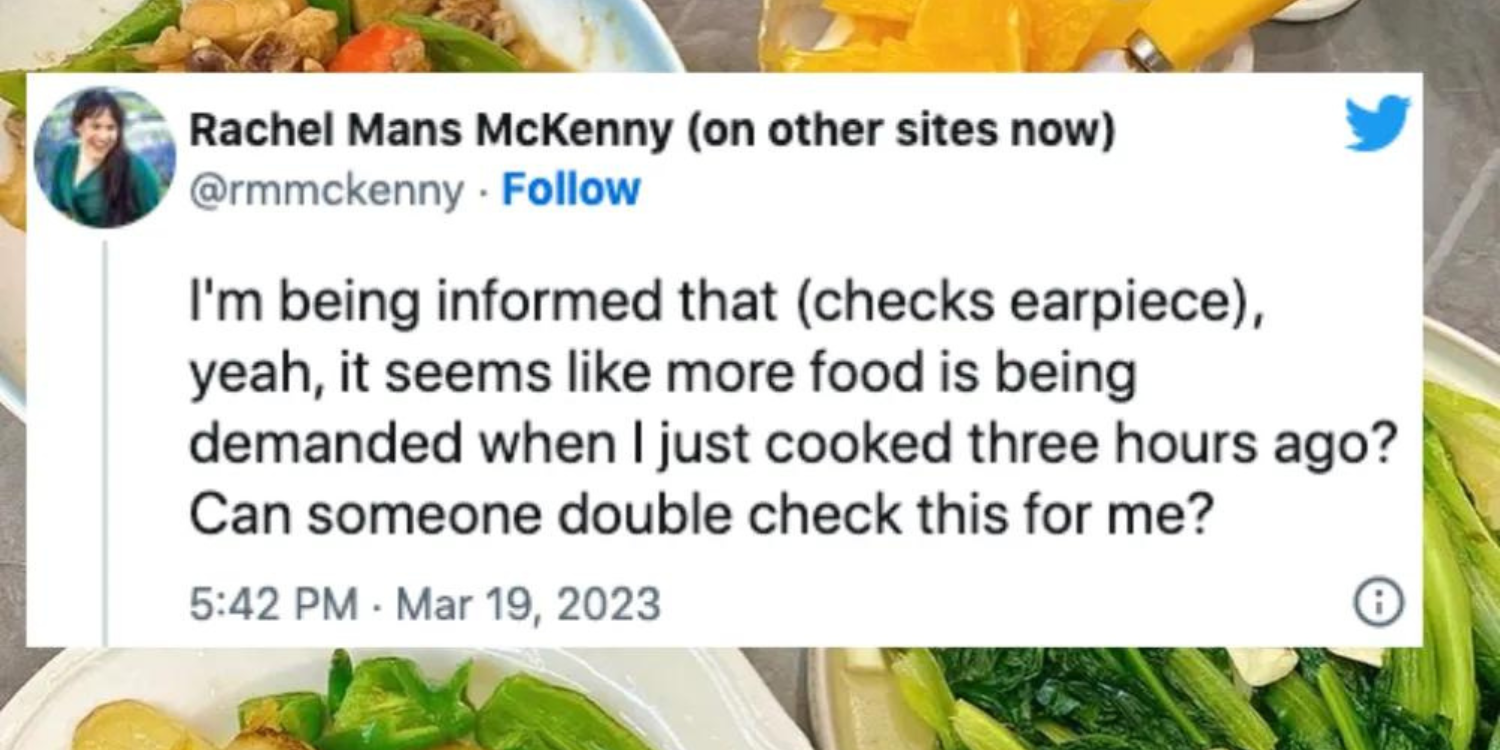Click the 5:42 PM timestamp
Viewport: 1500px width, 750px height.
[x=273, y=604]
